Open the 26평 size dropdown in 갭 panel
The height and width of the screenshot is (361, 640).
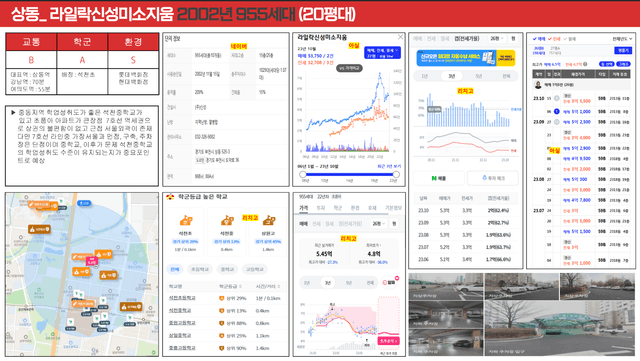[497, 38]
